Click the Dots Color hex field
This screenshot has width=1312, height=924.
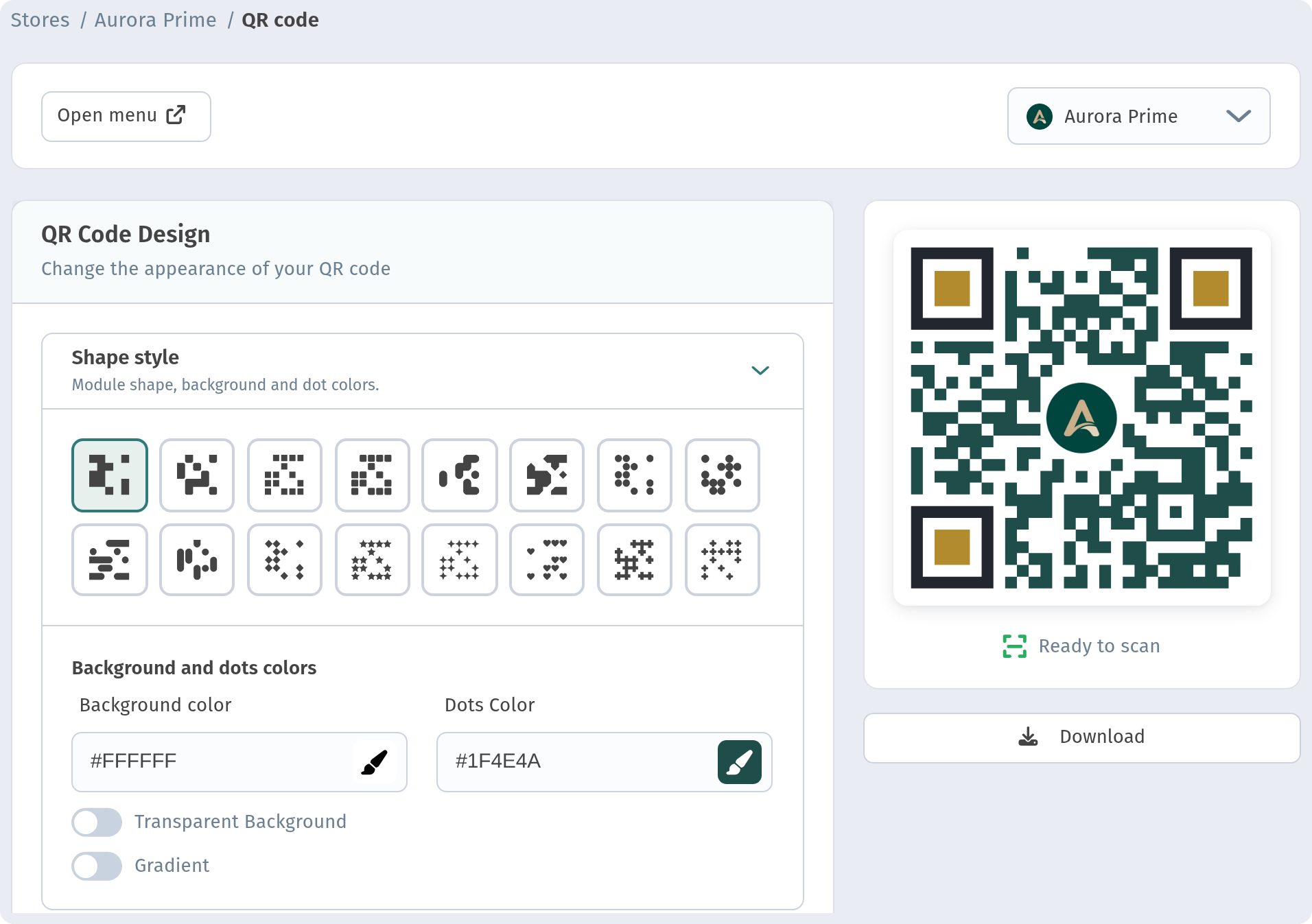click(605, 762)
